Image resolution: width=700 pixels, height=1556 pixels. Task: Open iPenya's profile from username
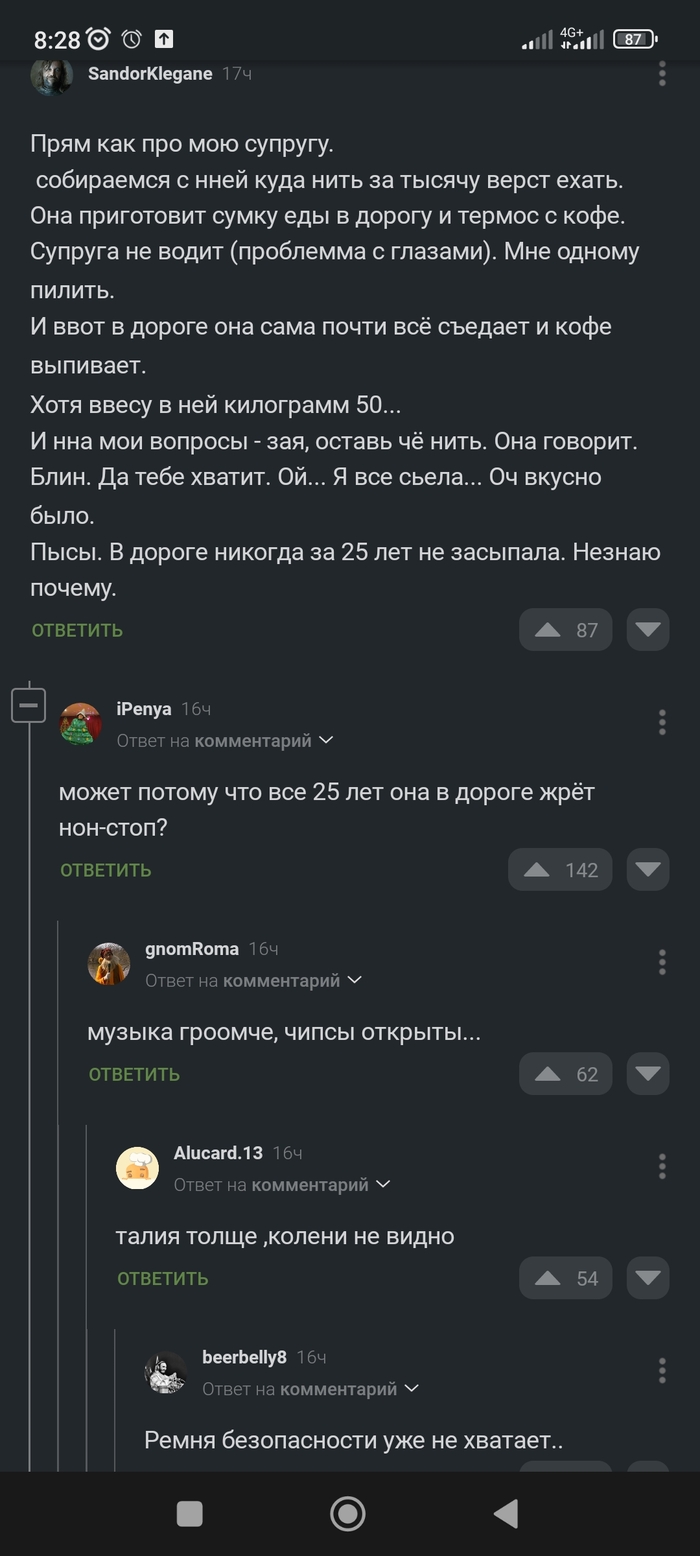coord(144,709)
